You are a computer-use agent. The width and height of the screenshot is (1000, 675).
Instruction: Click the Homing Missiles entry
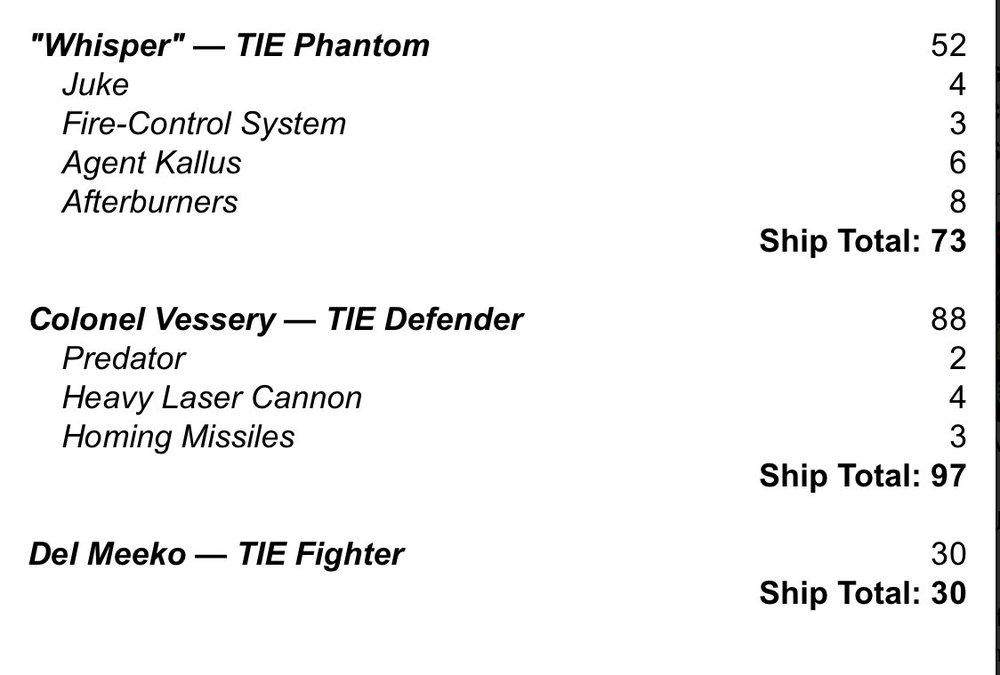(x=178, y=437)
